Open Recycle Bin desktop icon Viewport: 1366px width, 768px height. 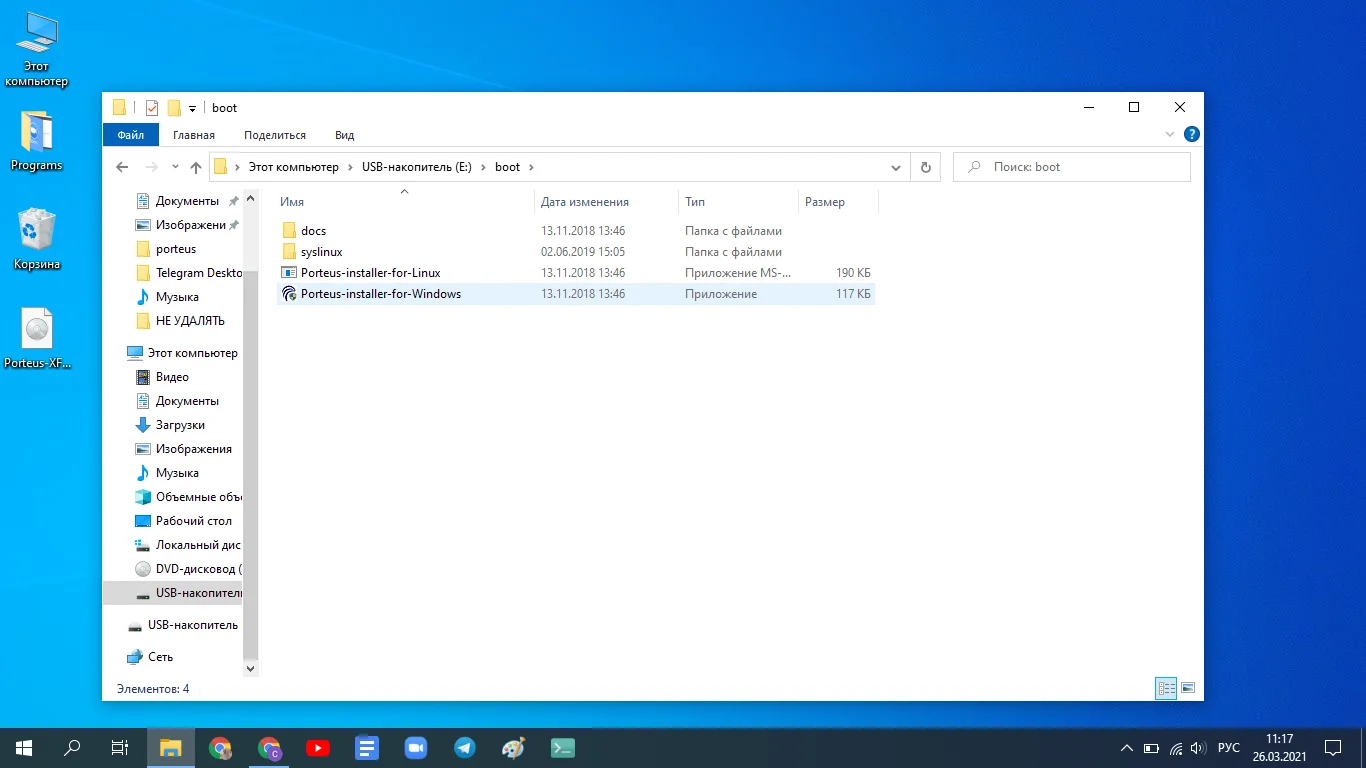[x=37, y=239]
